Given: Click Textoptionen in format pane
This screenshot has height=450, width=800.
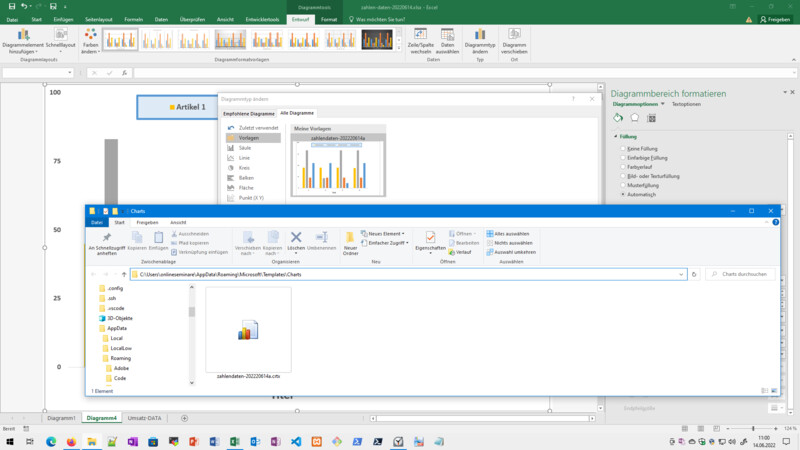Looking at the screenshot, I should coord(686,104).
